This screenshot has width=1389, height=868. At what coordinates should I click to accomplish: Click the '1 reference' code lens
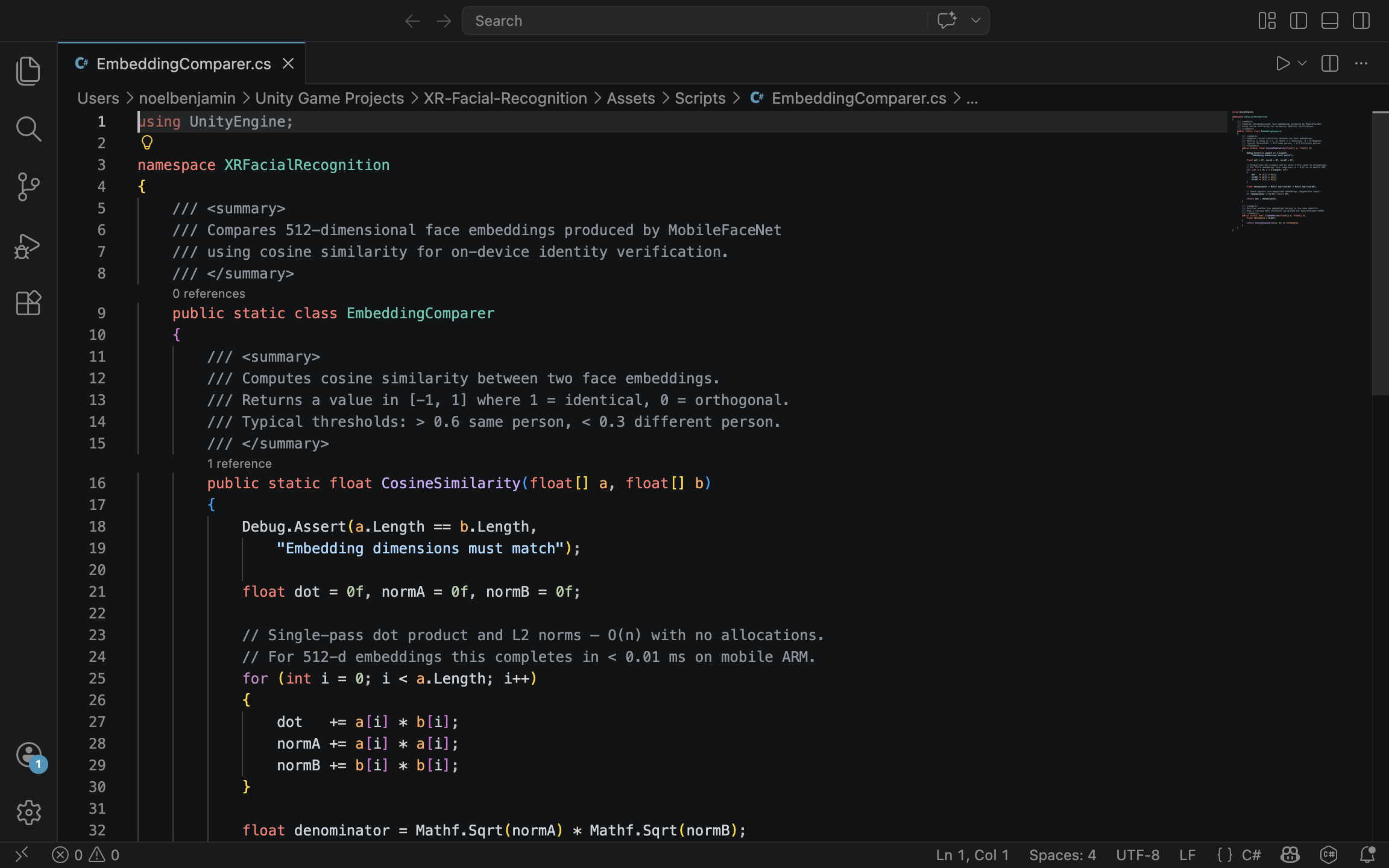click(239, 464)
